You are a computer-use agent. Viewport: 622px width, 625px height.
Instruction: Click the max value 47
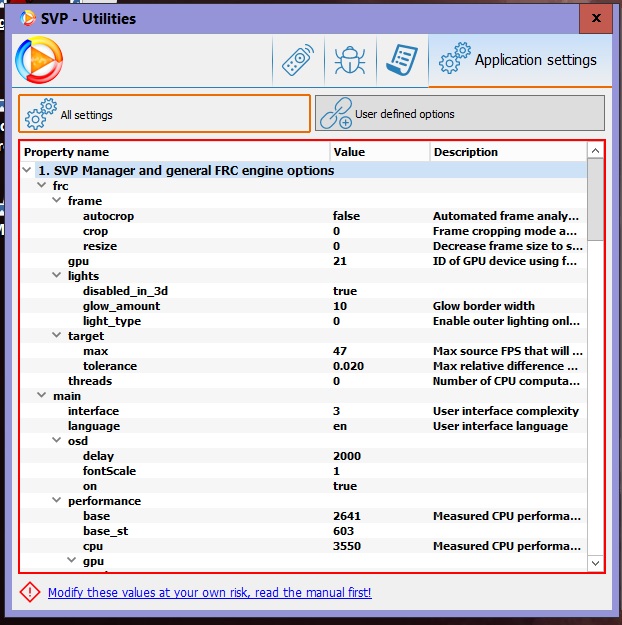coord(340,351)
